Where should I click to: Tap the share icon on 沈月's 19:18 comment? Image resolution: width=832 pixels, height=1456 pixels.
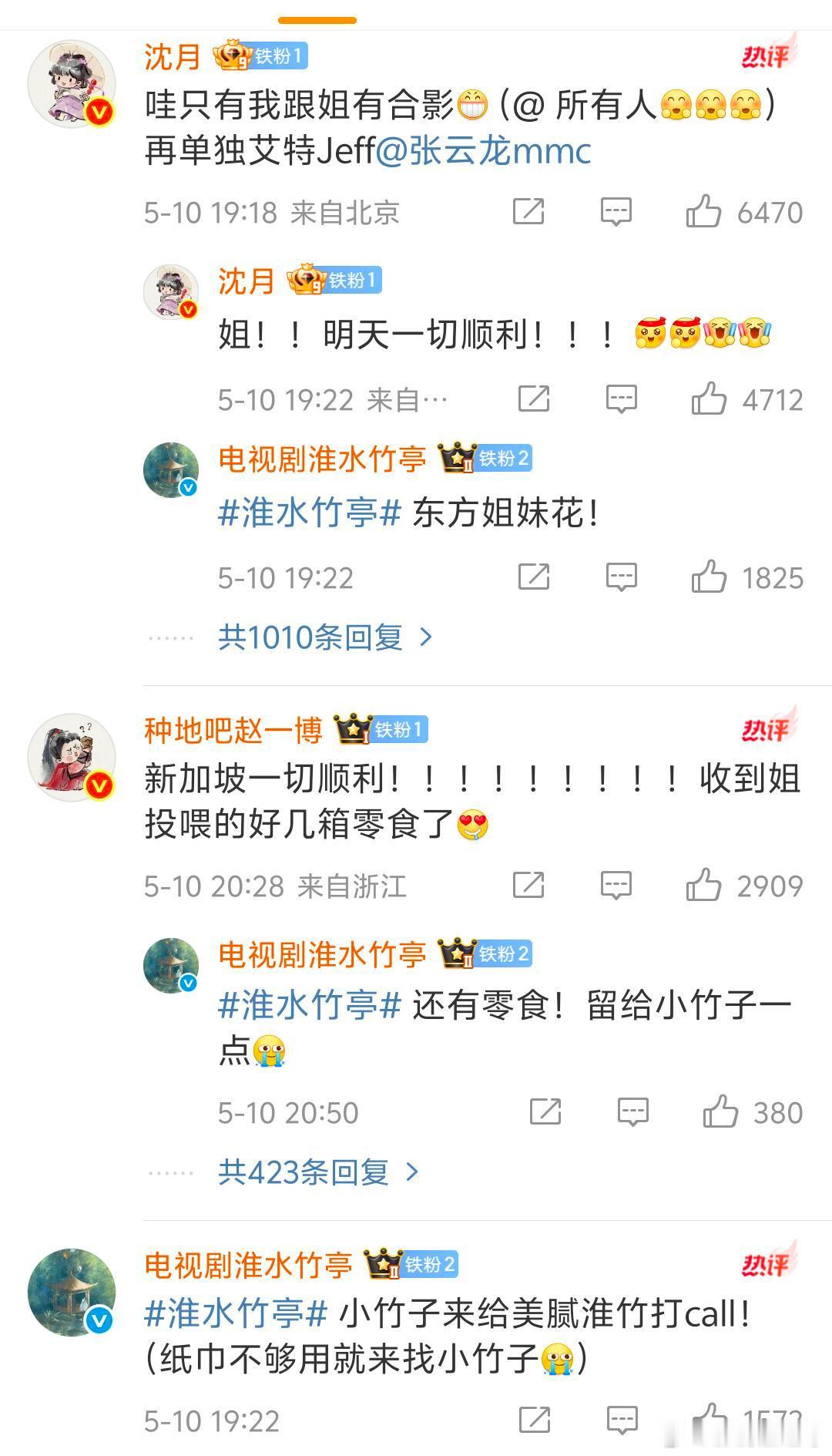pos(528,211)
